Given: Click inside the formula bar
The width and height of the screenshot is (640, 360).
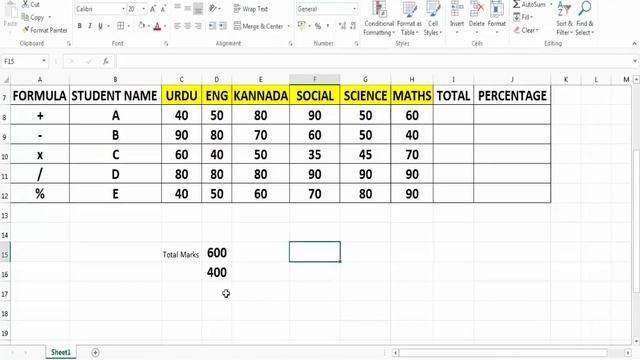Looking at the screenshot, I should pos(373,61).
